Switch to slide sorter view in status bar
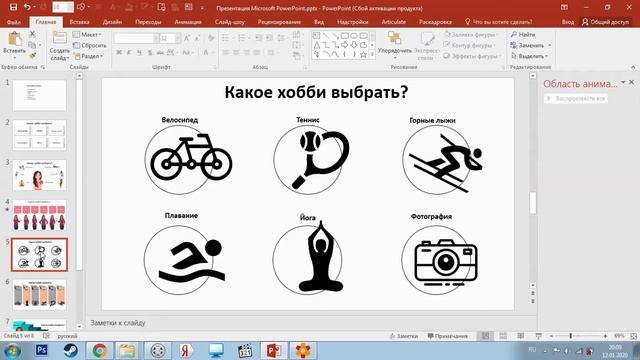Viewport: 640px width, 360px height. pos(503,336)
